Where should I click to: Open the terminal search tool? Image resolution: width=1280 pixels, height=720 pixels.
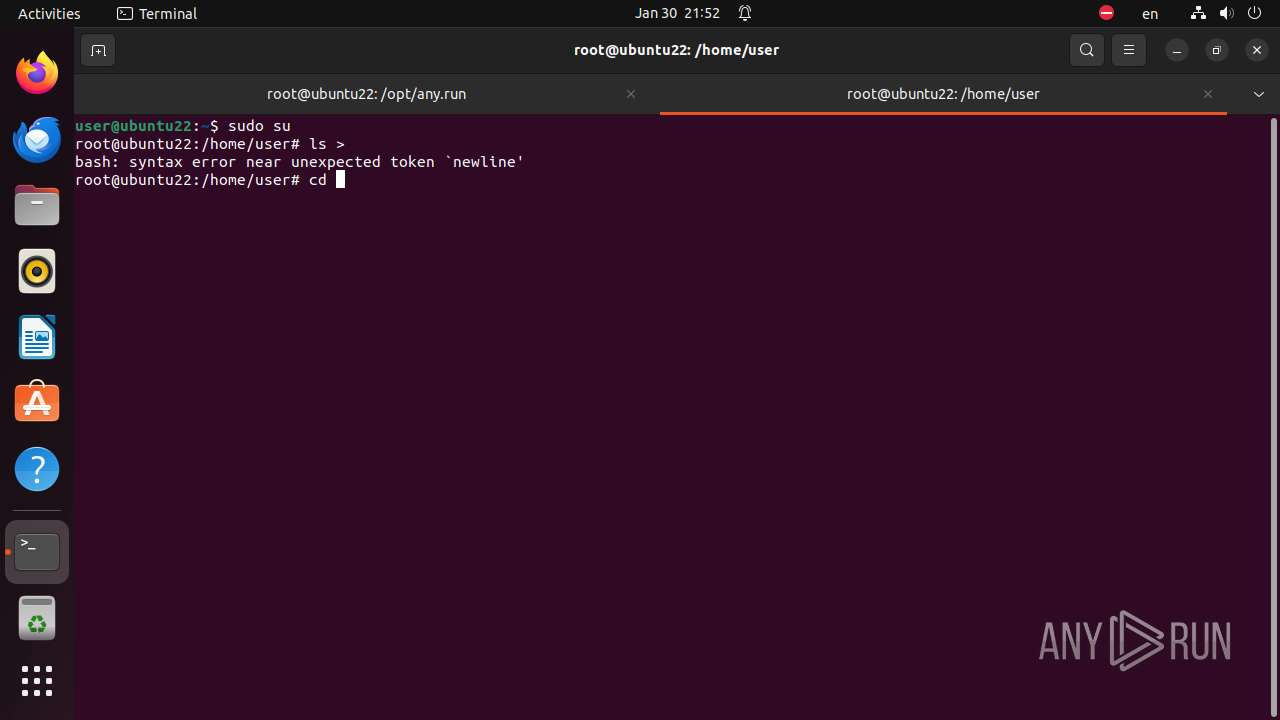[1087, 50]
